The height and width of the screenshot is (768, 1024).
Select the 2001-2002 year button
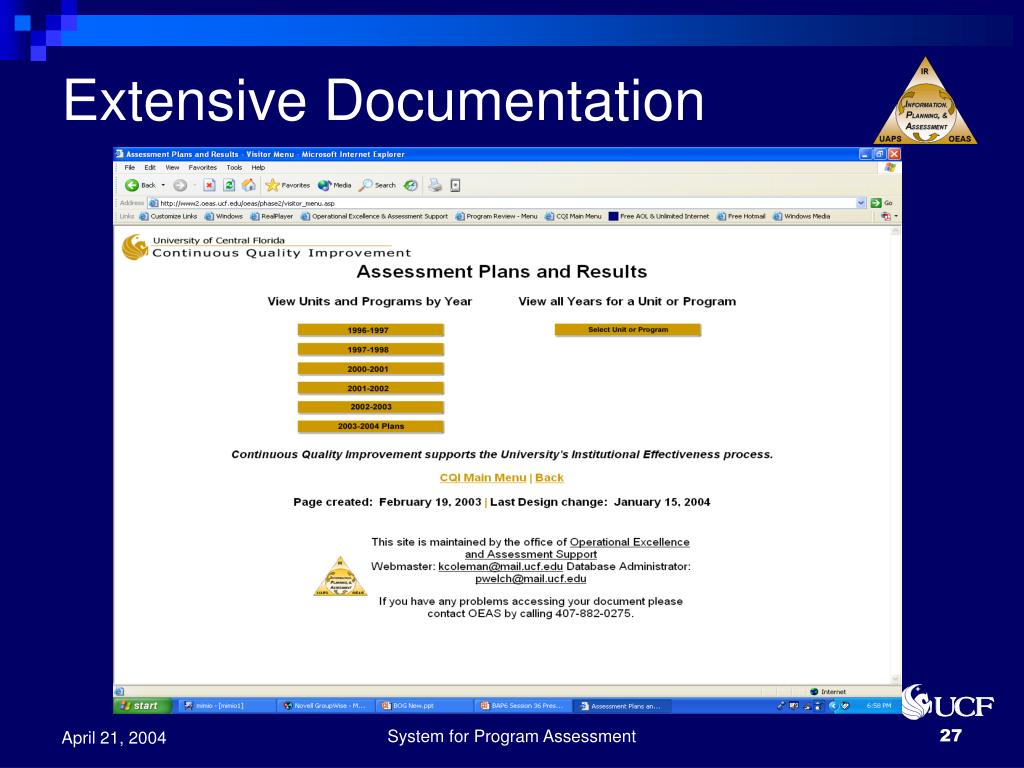tap(370, 388)
